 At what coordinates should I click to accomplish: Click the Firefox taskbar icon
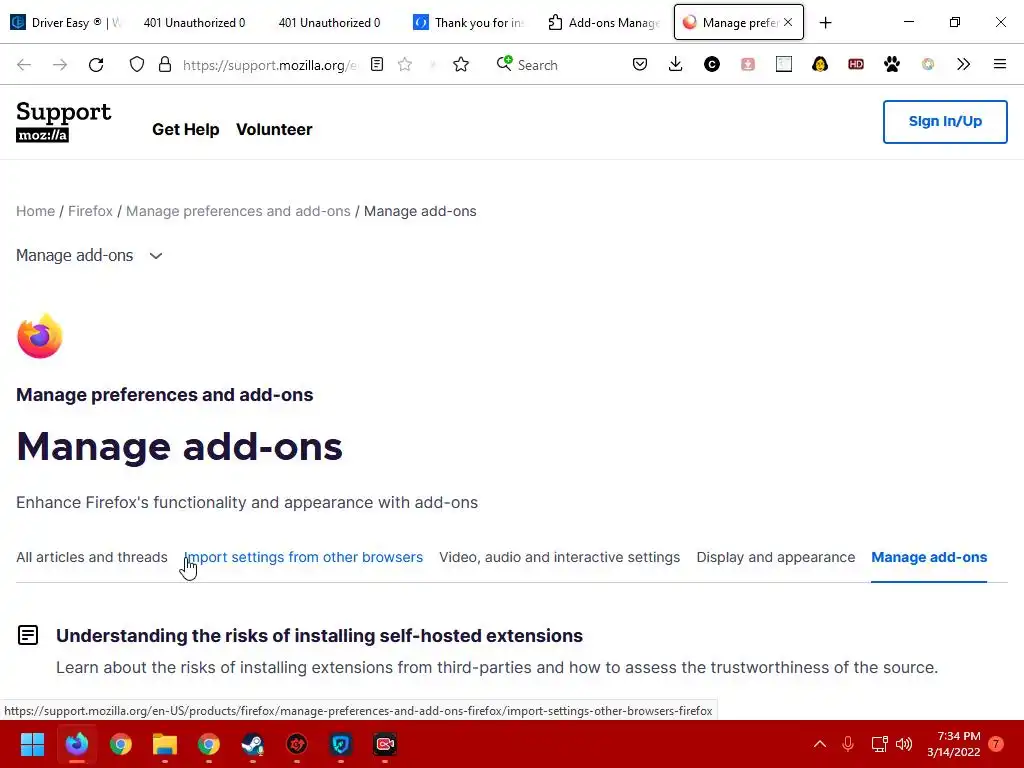[76, 744]
